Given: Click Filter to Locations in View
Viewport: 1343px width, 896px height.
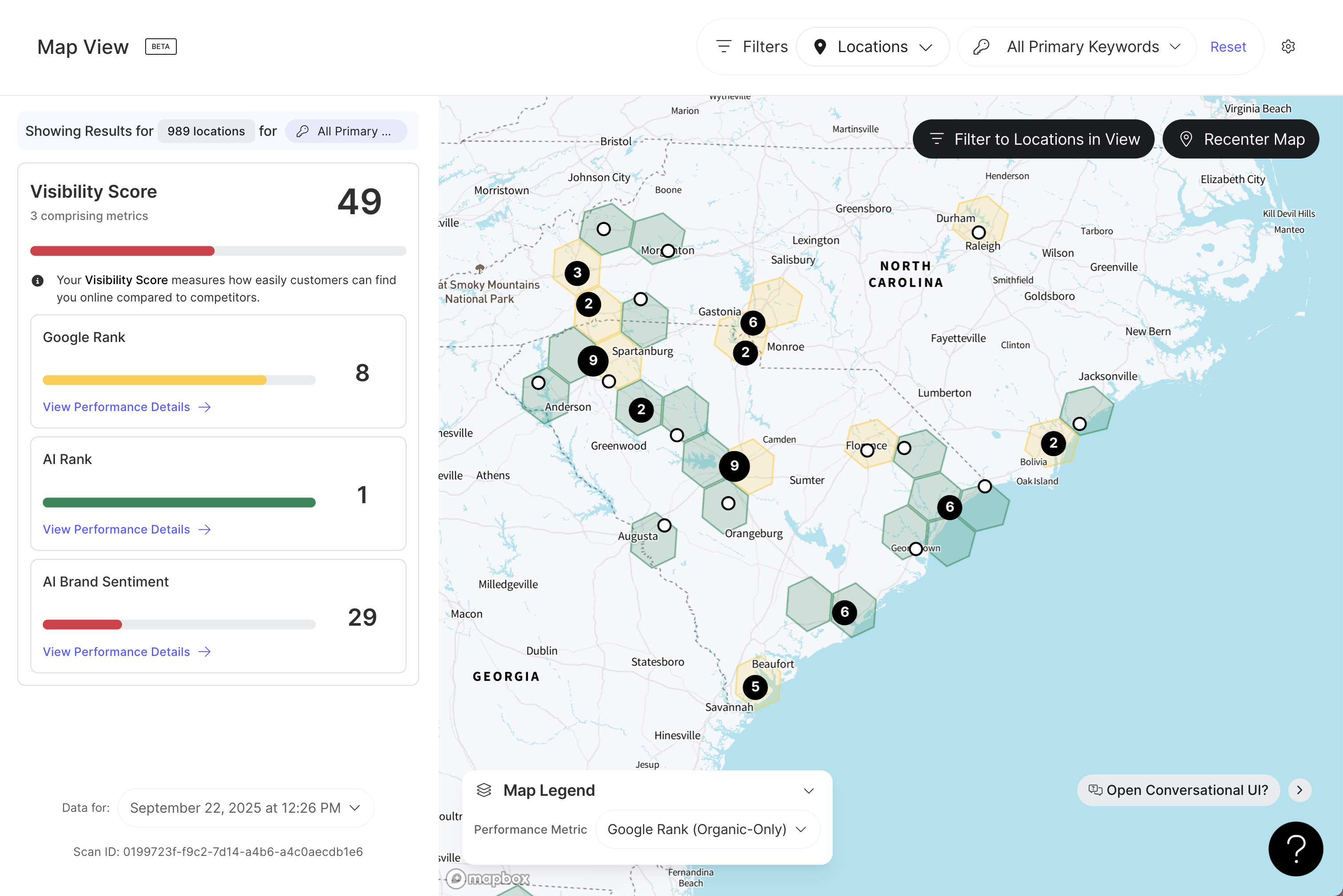Looking at the screenshot, I should pyautogui.click(x=1034, y=139).
